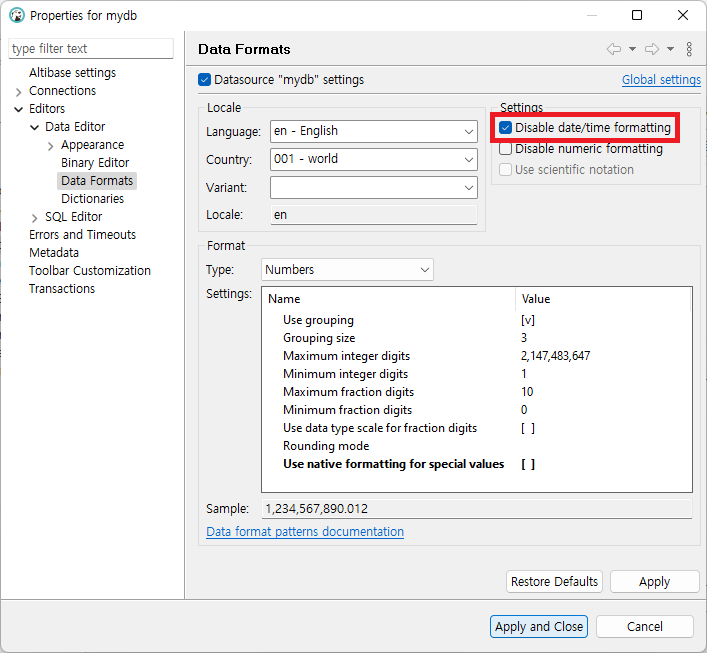Open the back history dropdown arrow
707x653 pixels.
[632, 49]
